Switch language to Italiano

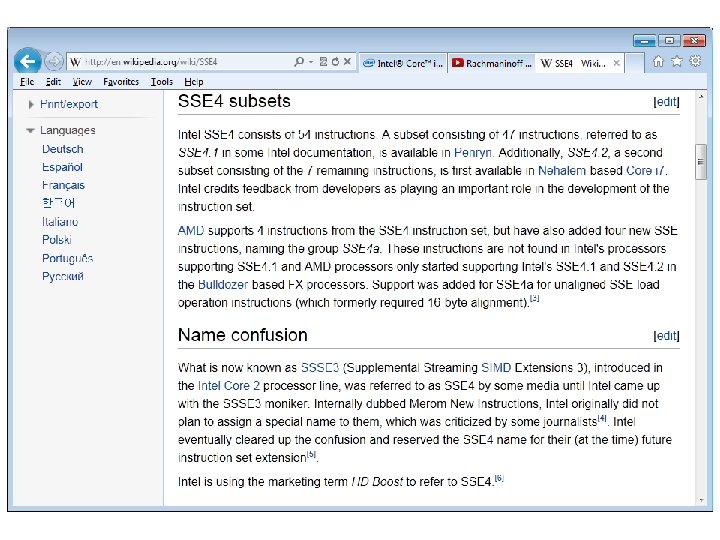click(x=60, y=222)
